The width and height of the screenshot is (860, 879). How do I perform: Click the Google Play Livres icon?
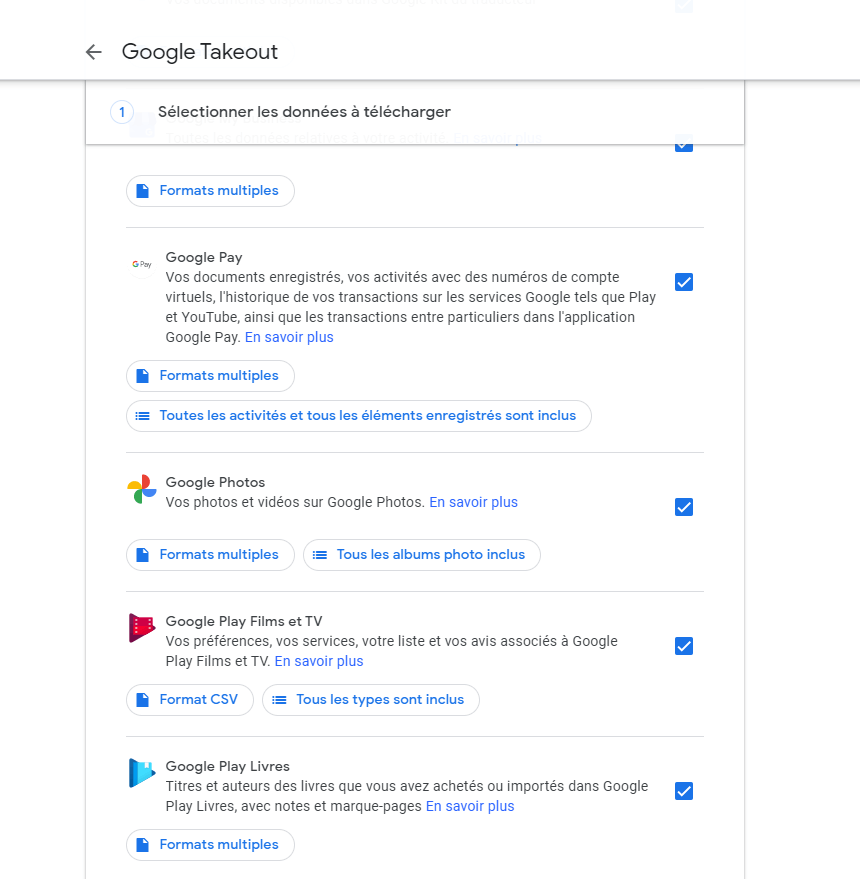coord(142,773)
